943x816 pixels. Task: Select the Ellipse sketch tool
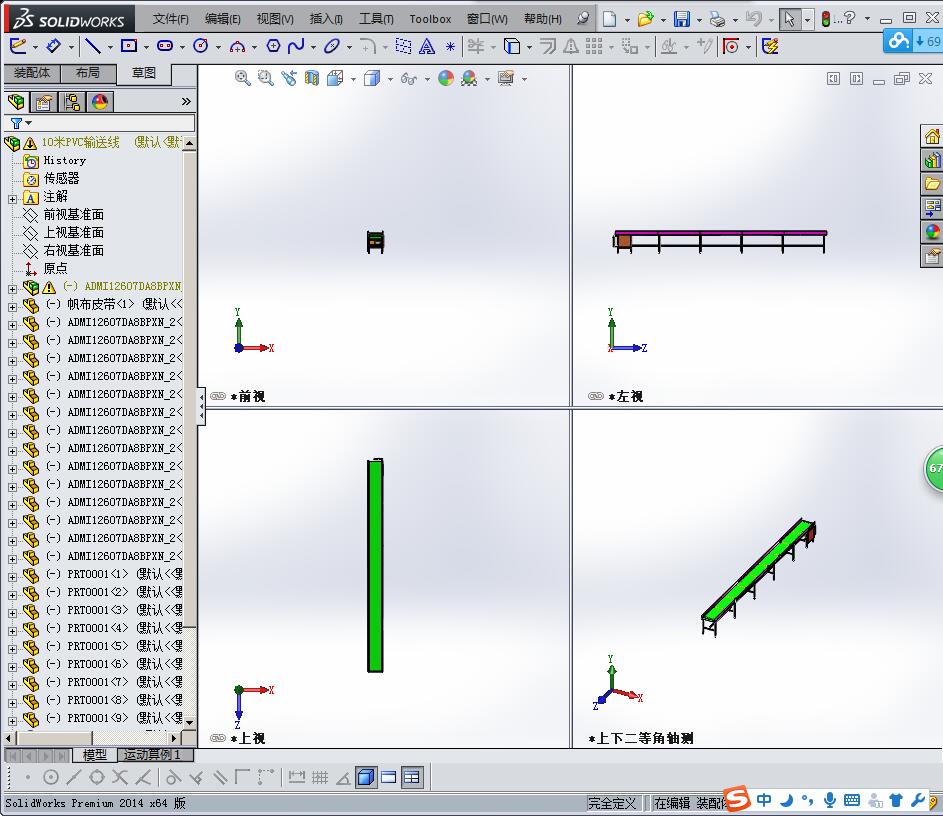pyautogui.click(x=331, y=46)
